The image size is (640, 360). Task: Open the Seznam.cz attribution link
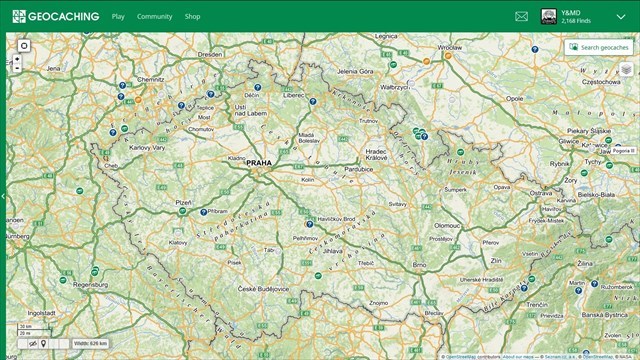[560, 357]
